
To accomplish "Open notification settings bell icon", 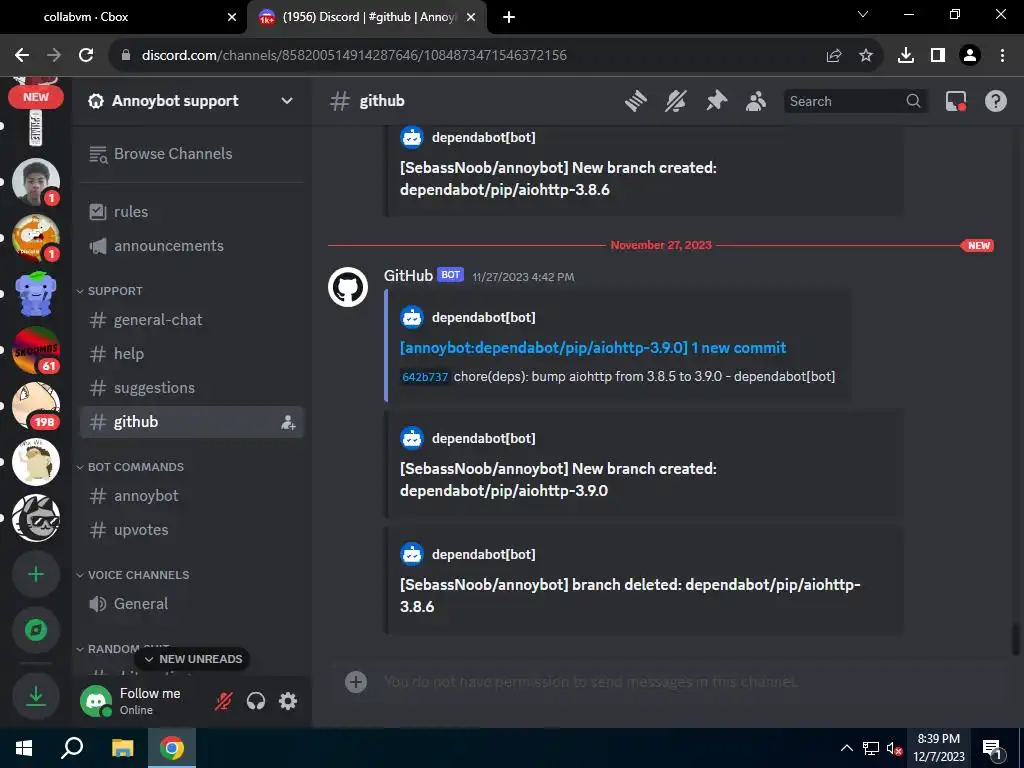I will [676, 101].
